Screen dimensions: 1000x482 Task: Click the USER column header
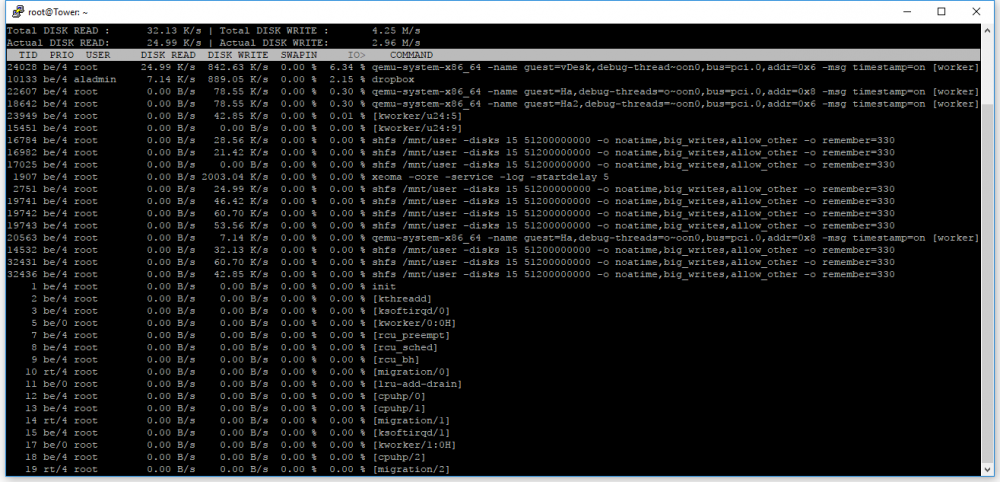(x=98, y=55)
